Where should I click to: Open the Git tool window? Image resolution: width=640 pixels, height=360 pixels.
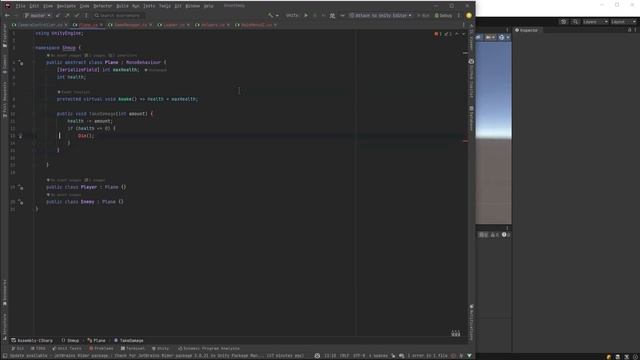pyautogui.click(x=18, y=349)
